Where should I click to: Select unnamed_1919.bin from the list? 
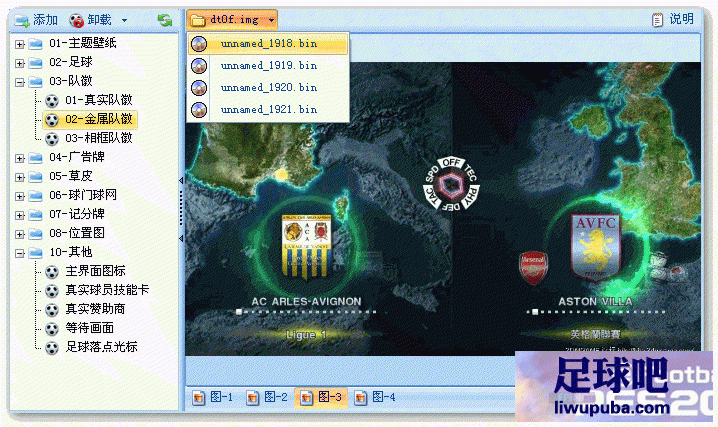click(x=268, y=66)
